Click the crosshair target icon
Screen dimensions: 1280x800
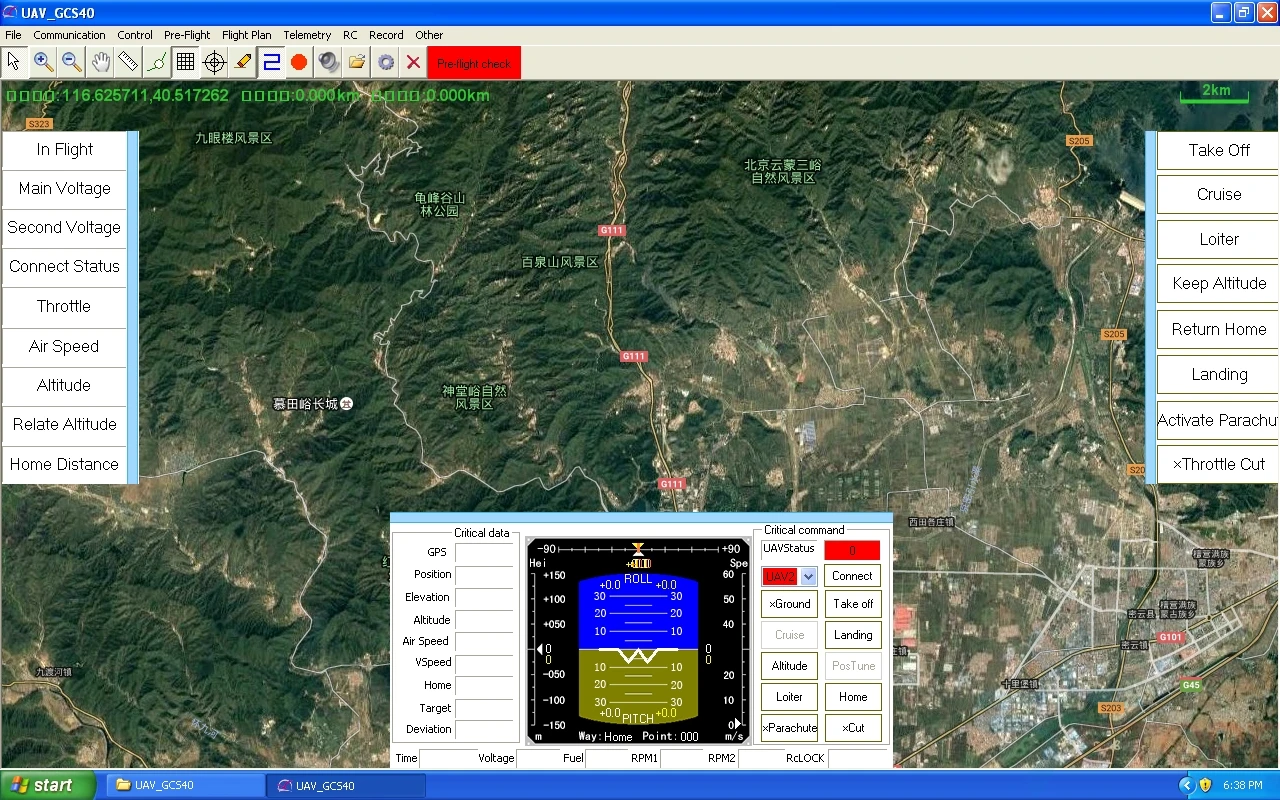(214, 62)
